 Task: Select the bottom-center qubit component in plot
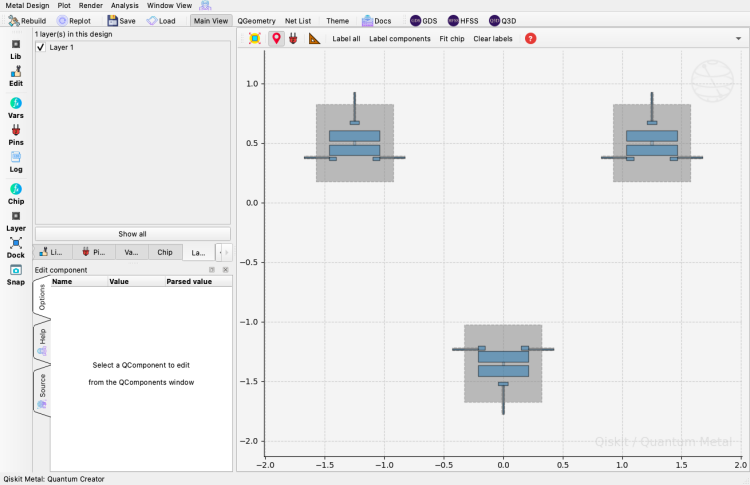503,364
